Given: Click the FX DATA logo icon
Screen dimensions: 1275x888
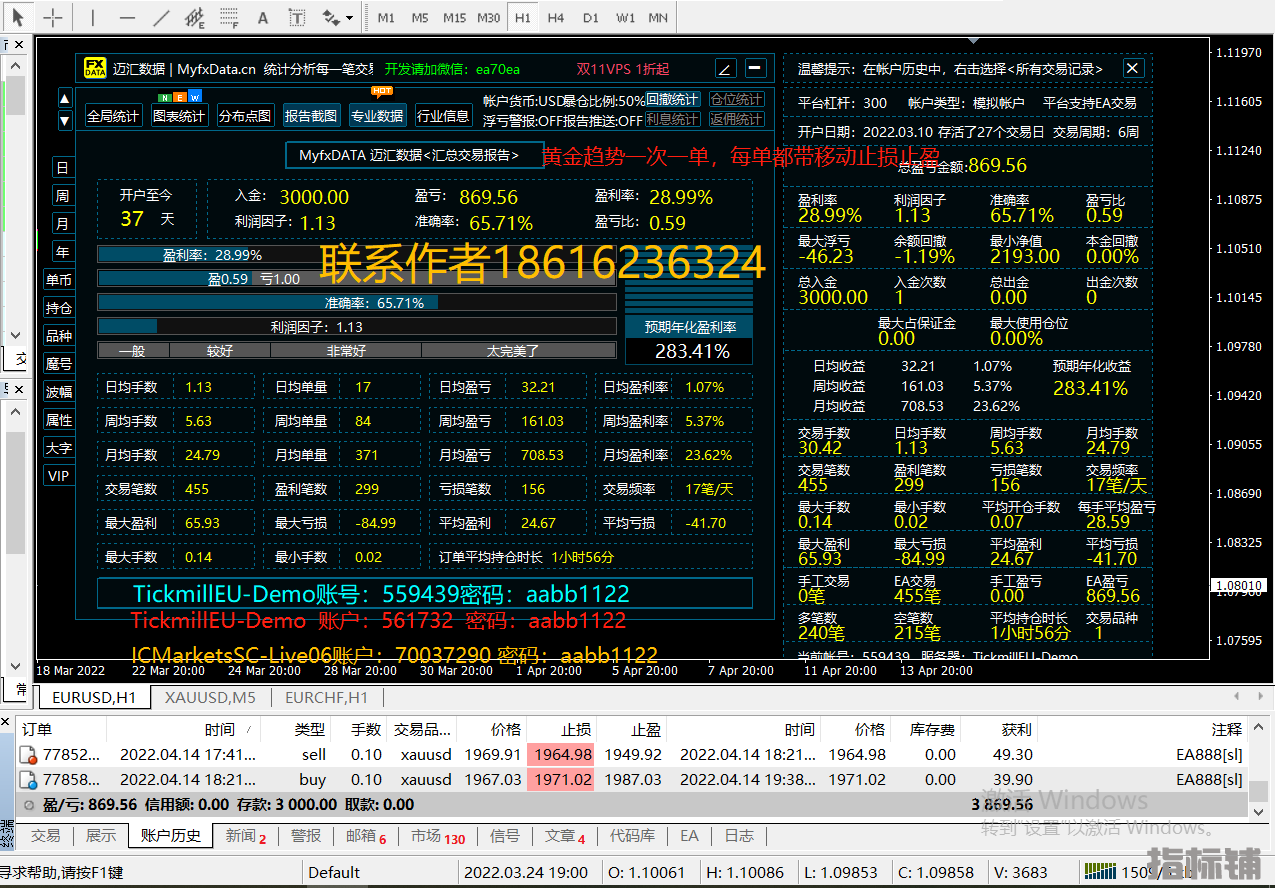Looking at the screenshot, I should [x=94, y=68].
